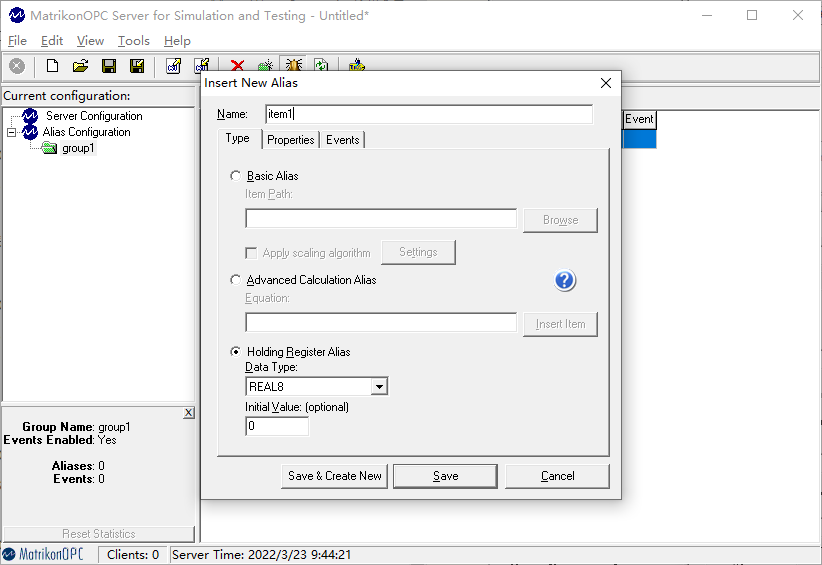Open the Data Type REAL8 dropdown
822x565 pixels.
379,387
